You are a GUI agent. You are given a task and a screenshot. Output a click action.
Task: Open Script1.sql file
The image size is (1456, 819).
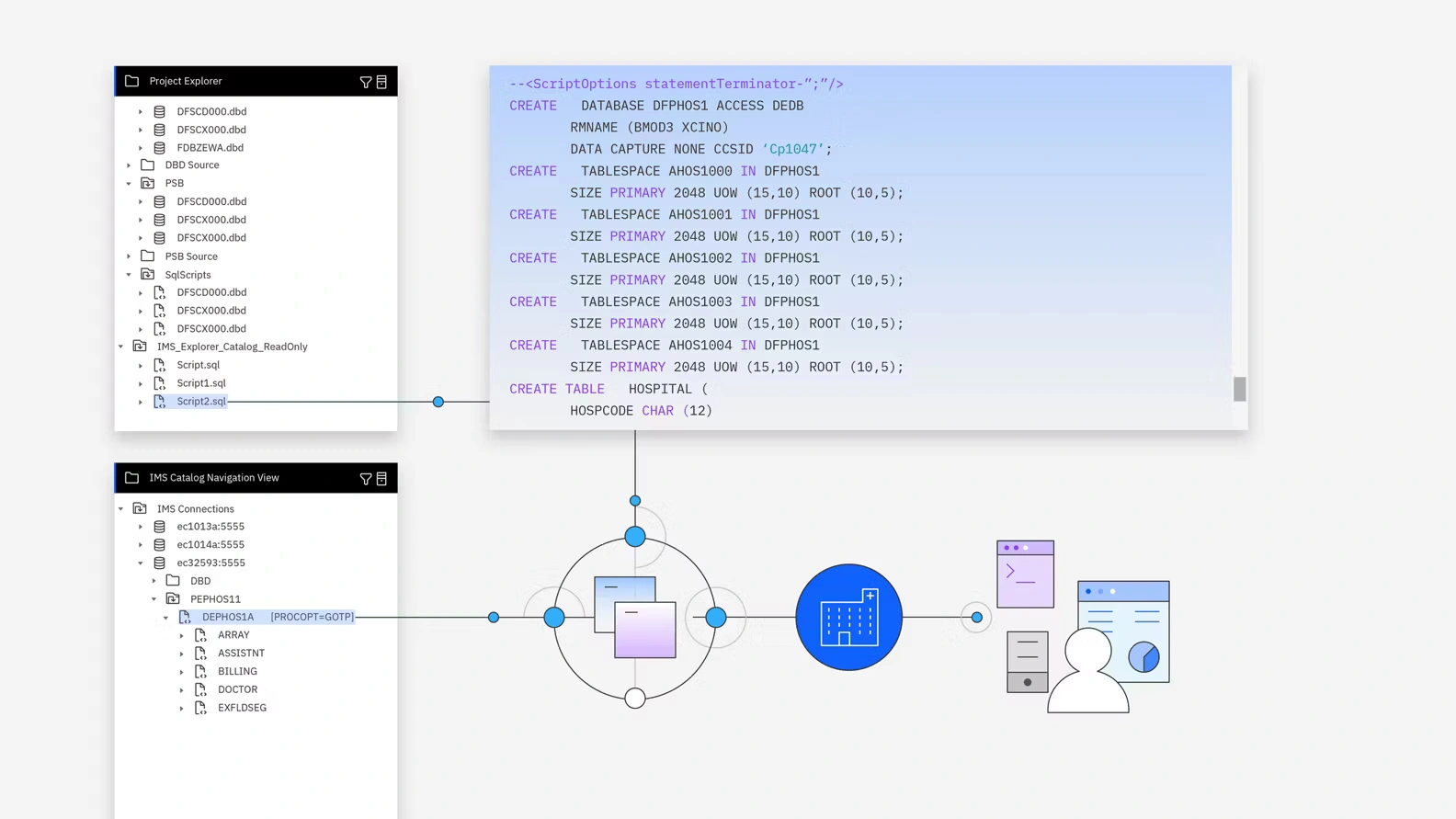click(200, 383)
